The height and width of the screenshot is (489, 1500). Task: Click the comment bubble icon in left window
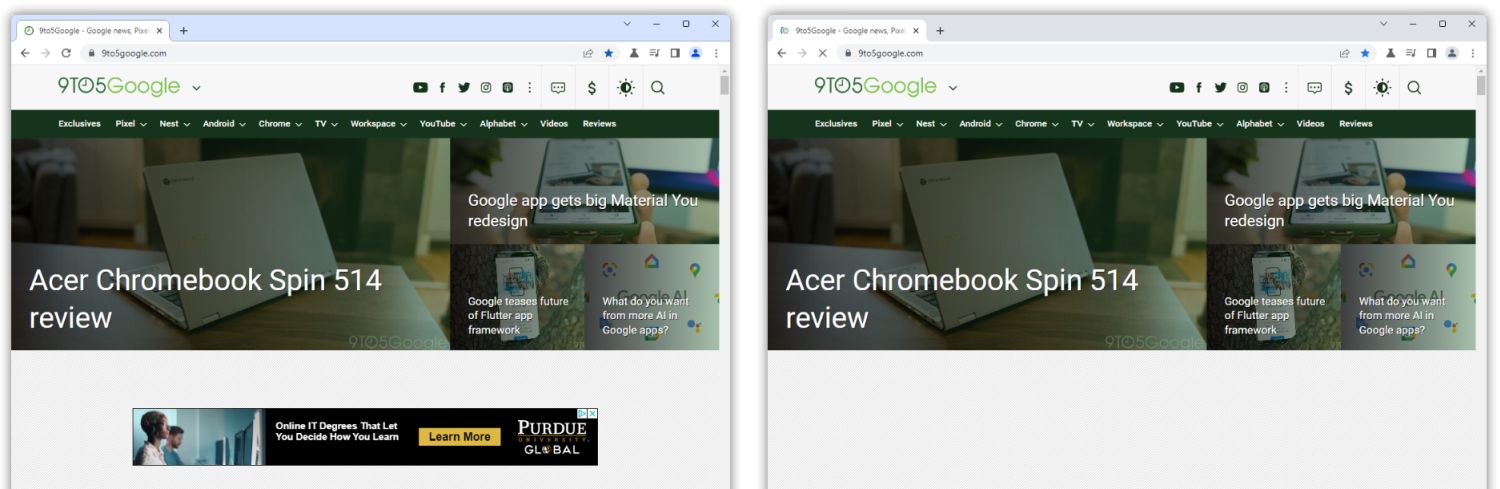pos(558,88)
